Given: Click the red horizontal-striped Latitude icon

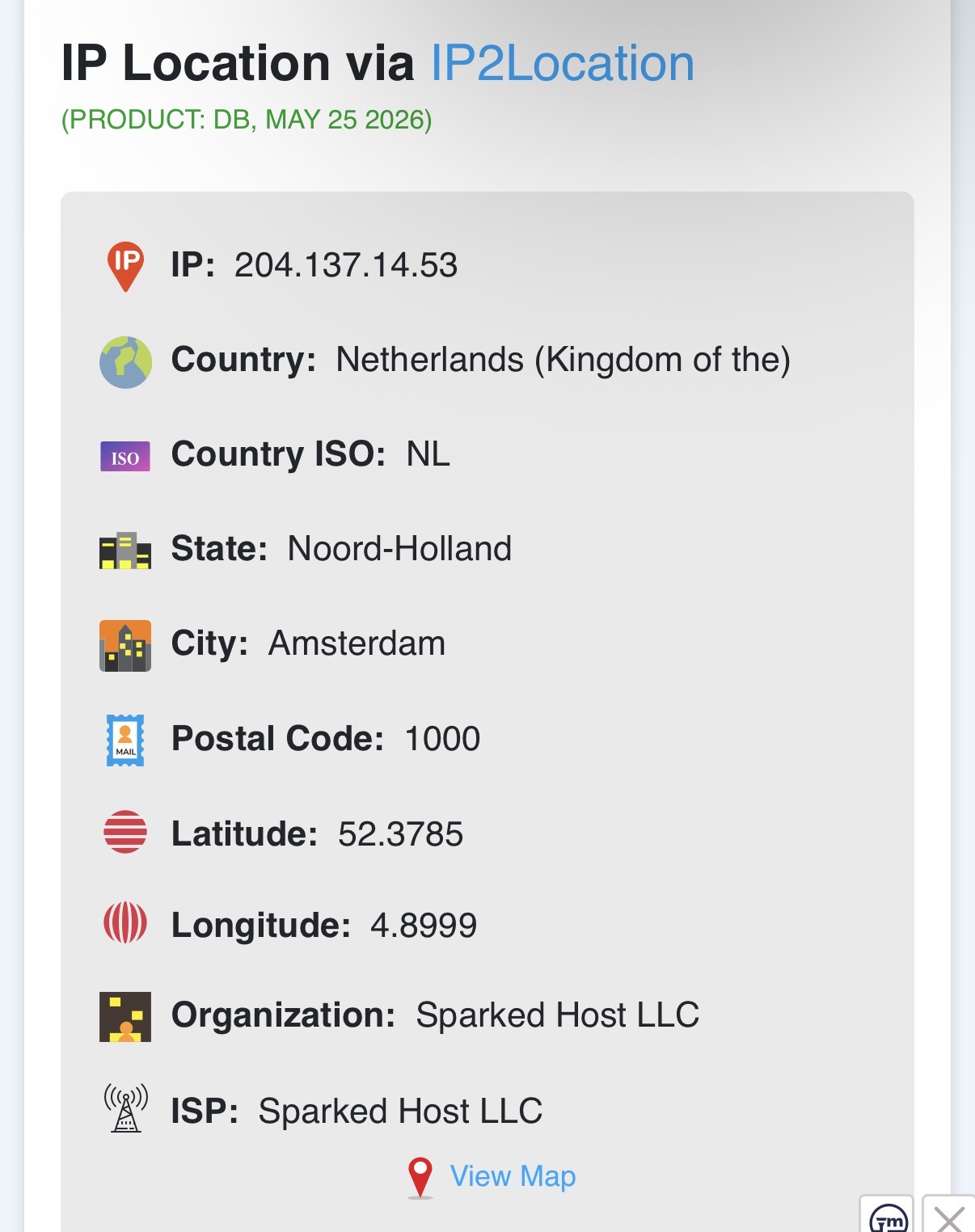Looking at the screenshot, I should [125, 832].
